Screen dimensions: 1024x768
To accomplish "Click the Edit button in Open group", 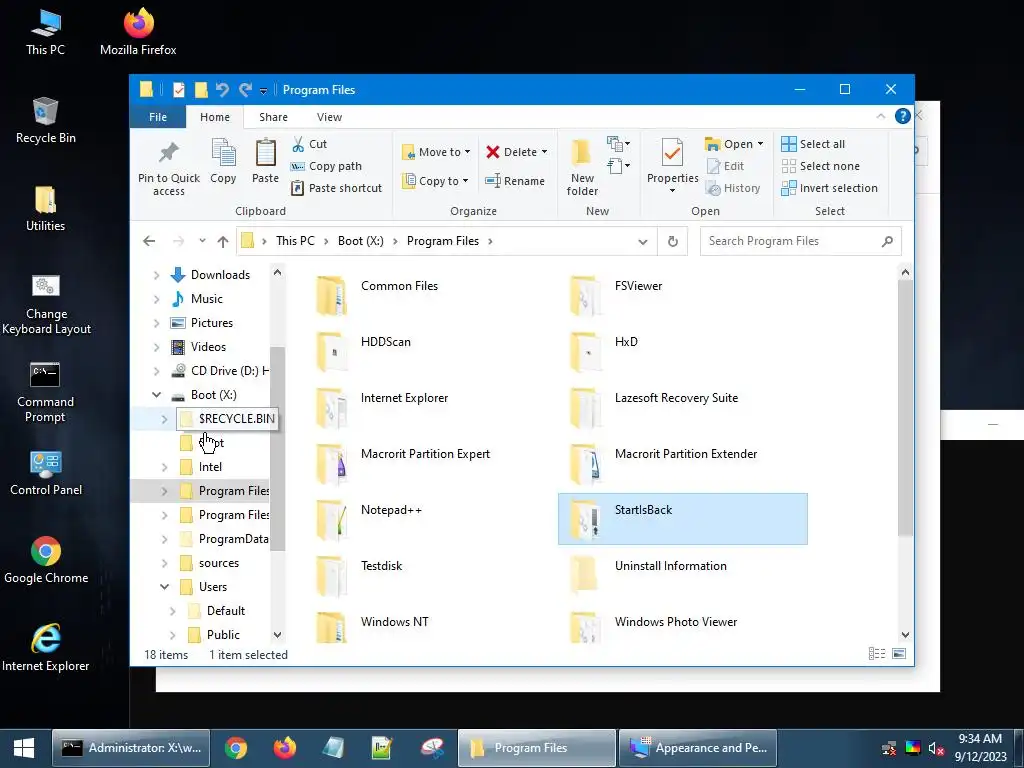I will coord(725,167).
